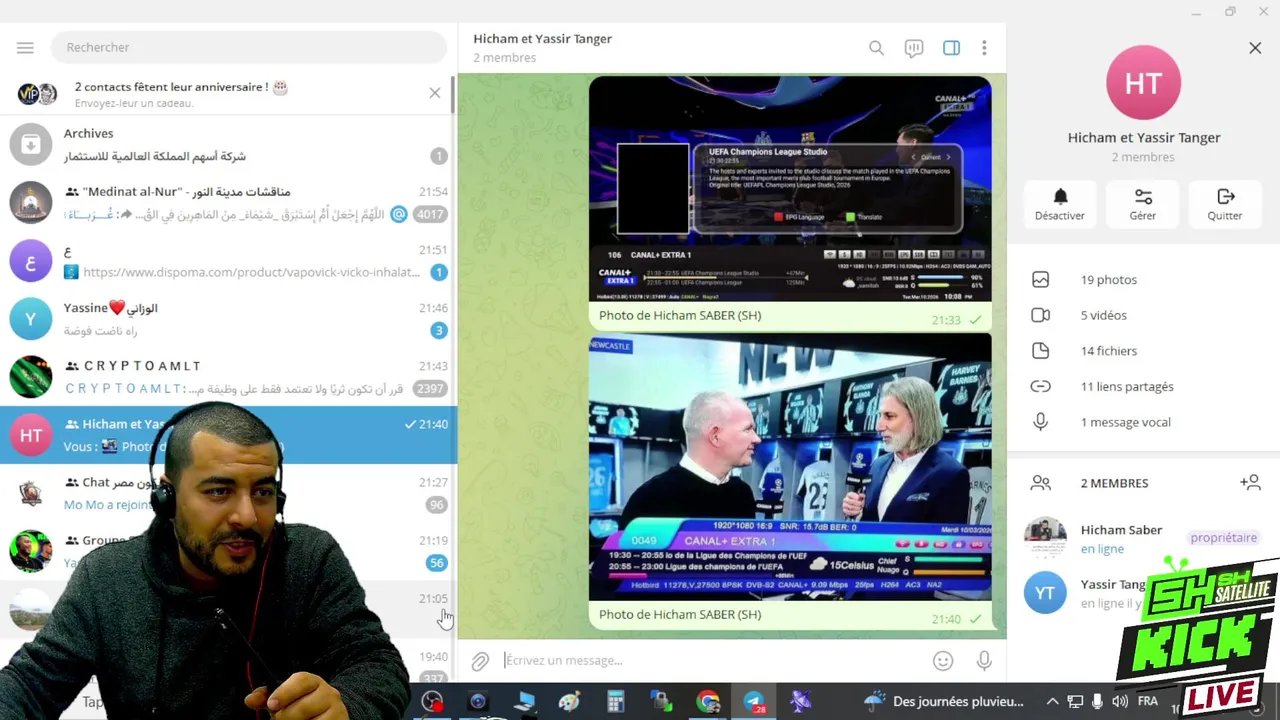Click the unread badge 2397
1280x720 pixels.
[x=430, y=388]
